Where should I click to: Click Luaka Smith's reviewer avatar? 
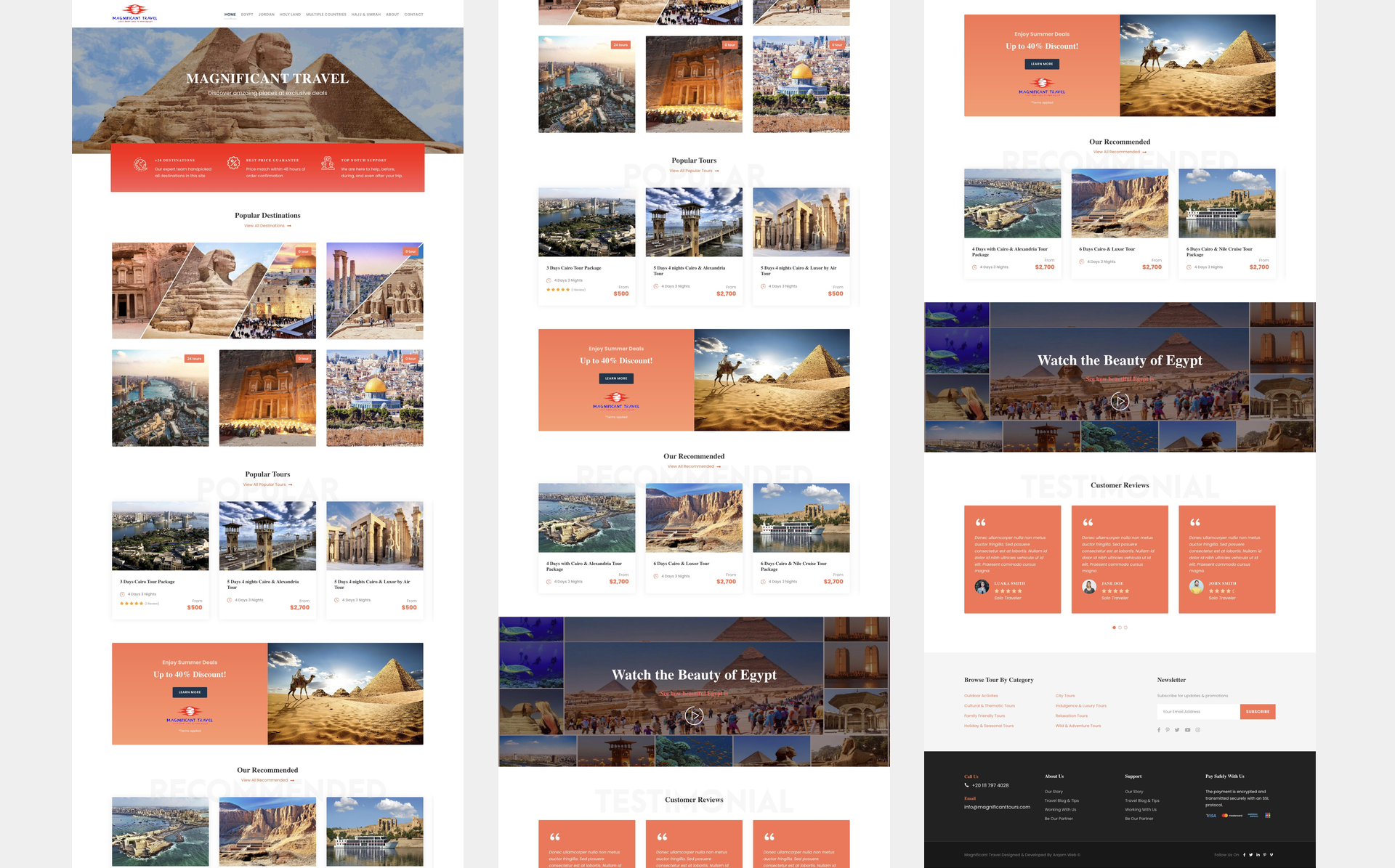pos(982,587)
